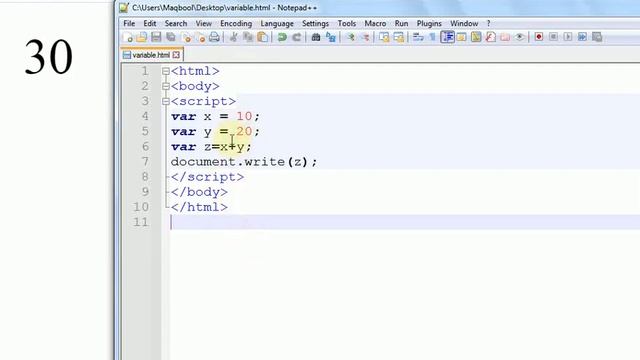Viewport: 640px width, 360px height.
Task: Click the </script> closing tag
Action: (x=207, y=177)
